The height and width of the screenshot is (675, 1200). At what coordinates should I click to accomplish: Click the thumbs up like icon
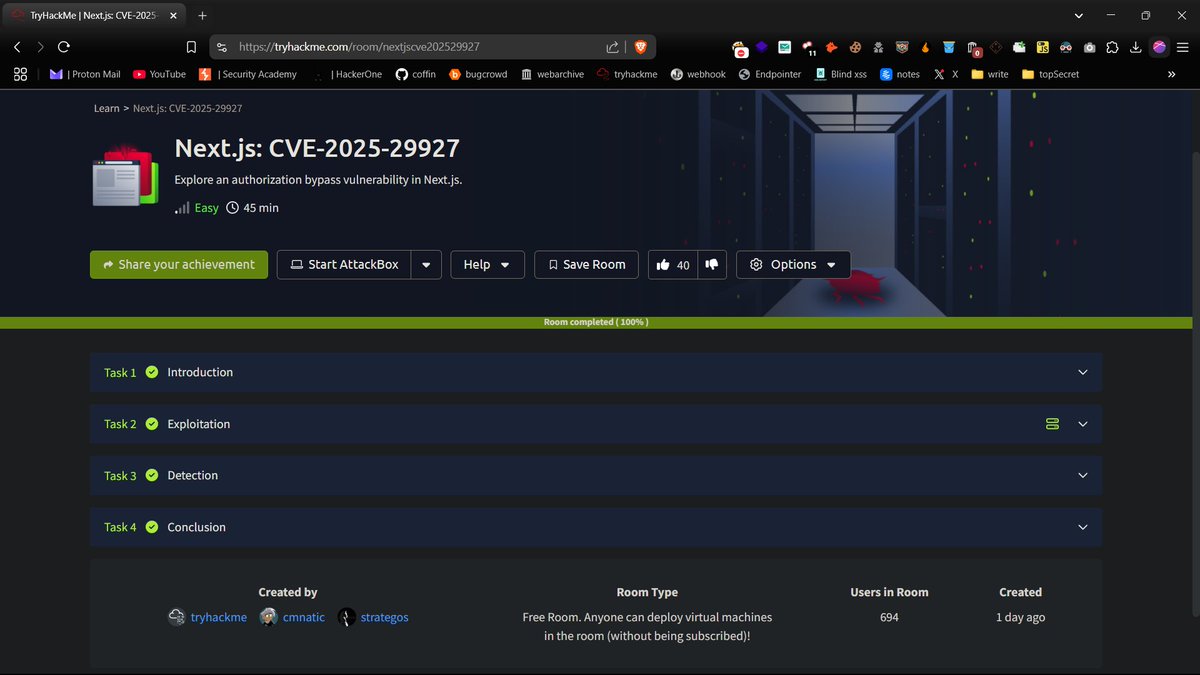pyautogui.click(x=663, y=265)
